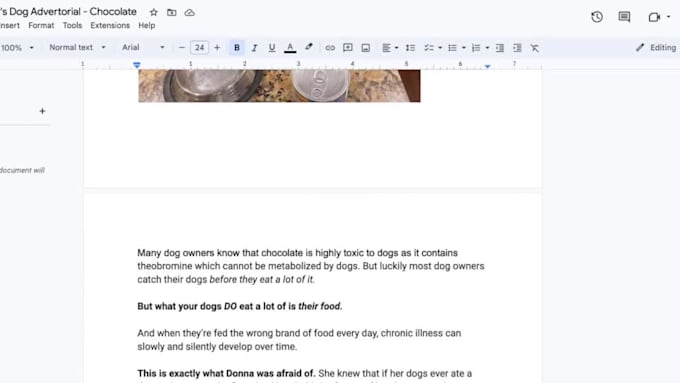Open the Format menu
The height and width of the screenshot is (383, 680).
click(41, 26)
